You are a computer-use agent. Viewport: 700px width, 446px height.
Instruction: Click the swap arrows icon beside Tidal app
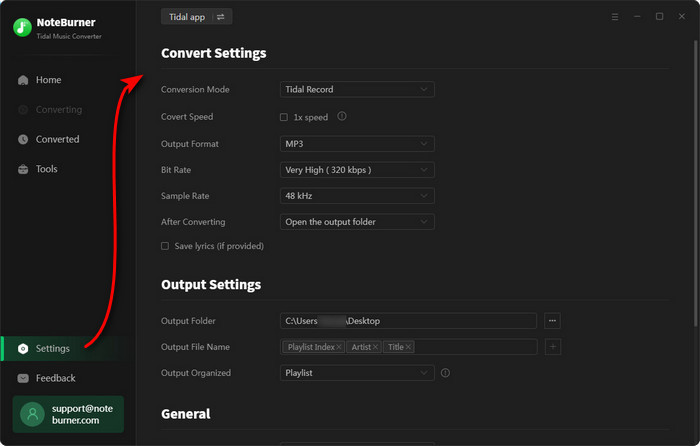pos(221,17)
